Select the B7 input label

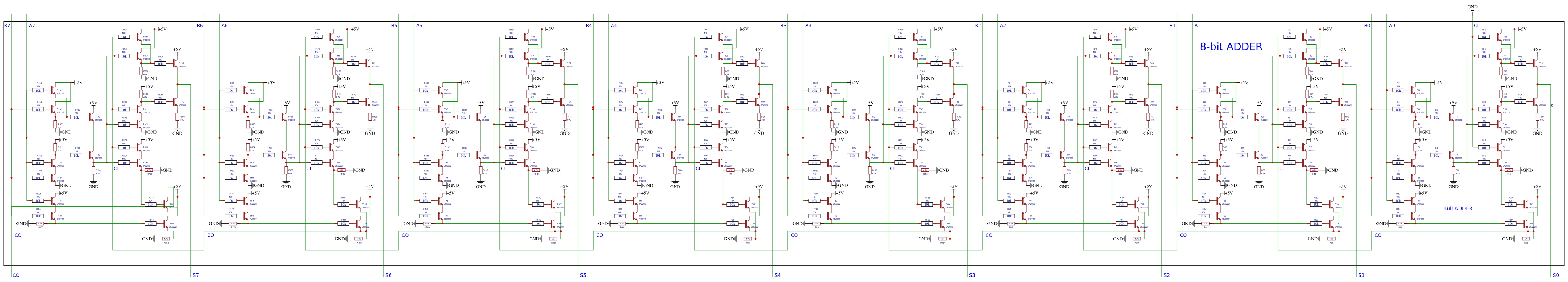7,26
